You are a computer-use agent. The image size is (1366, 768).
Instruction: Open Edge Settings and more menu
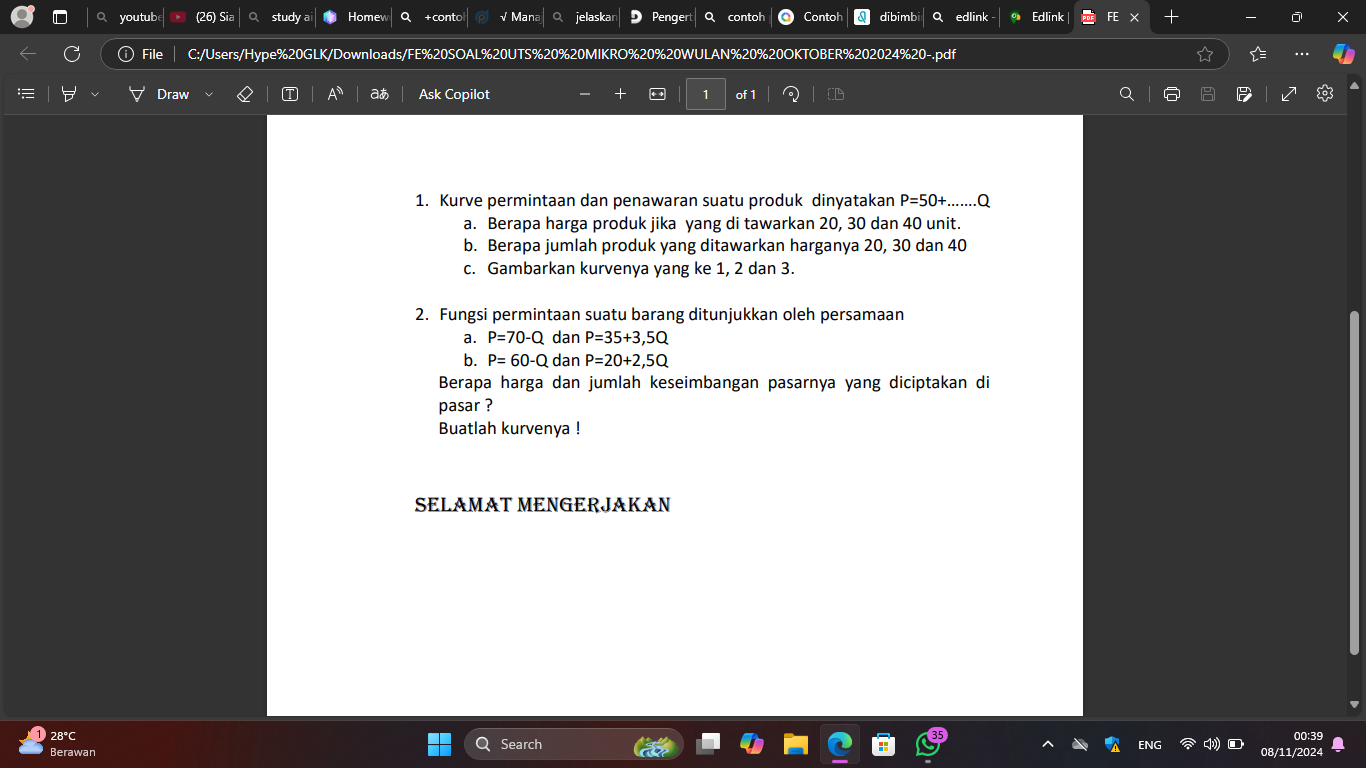[x=1301, y=54]
